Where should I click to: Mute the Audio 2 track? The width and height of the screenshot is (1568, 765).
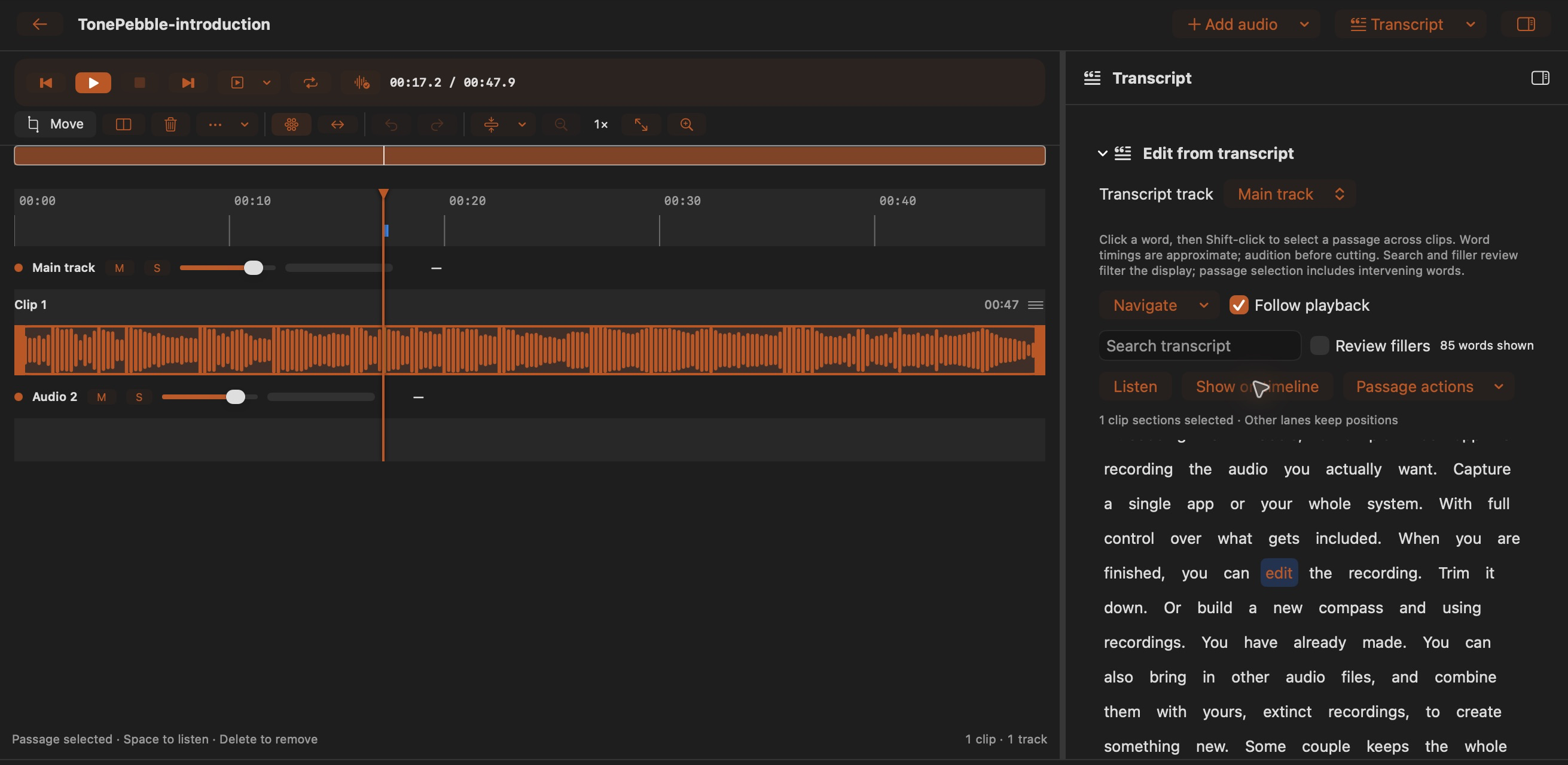(102, 397)
